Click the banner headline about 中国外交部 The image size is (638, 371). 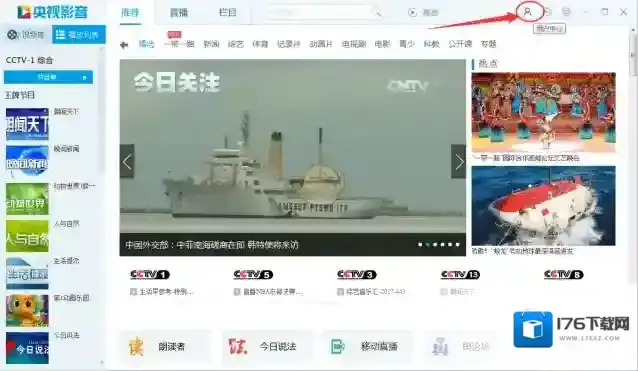click(x=212, y=244)
